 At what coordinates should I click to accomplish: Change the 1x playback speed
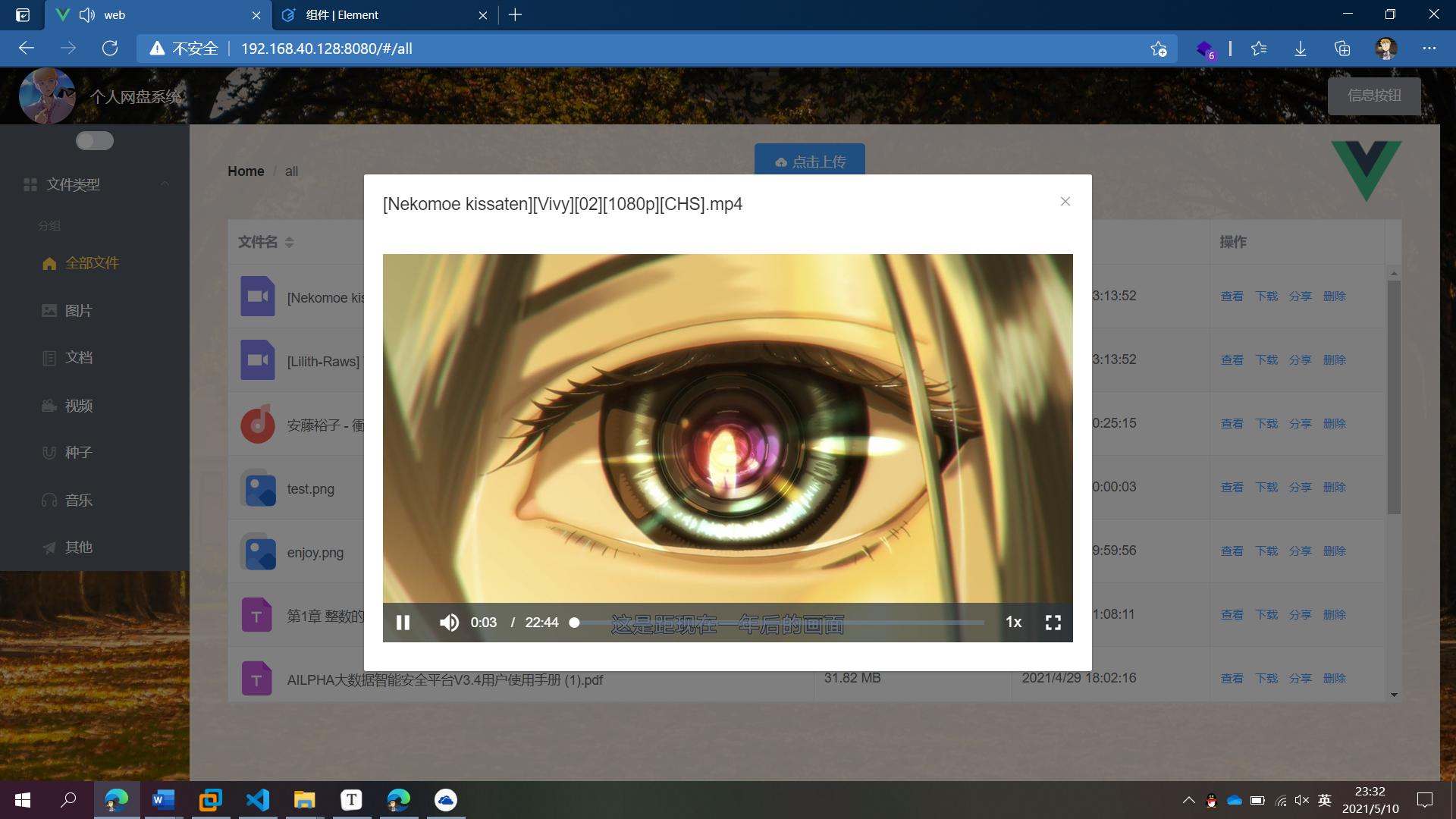pyautogui.click(x=1013, y=623)
